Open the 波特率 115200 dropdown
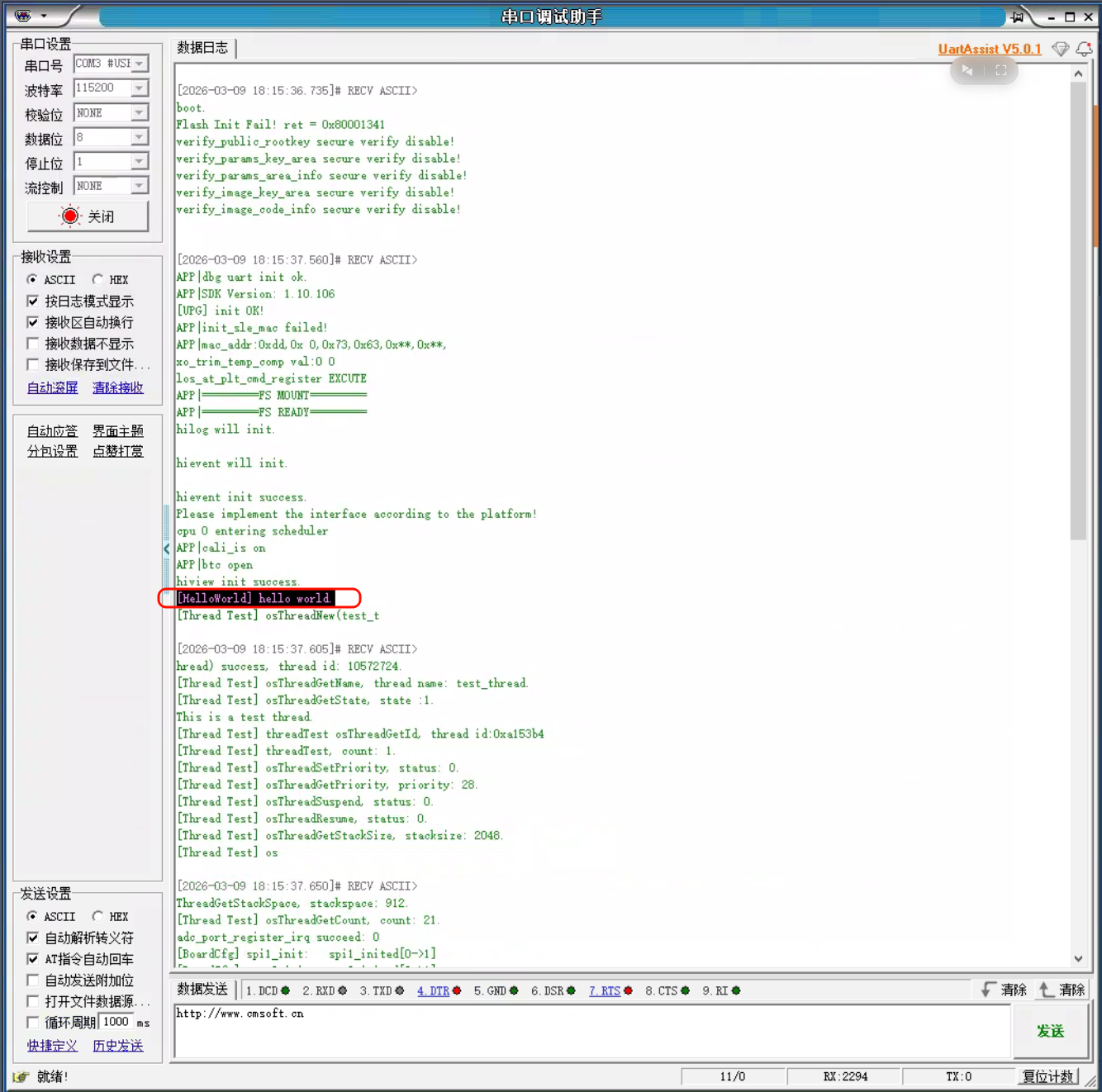The height and width of the screenshot is (1092, 1102). [x=140, y=88]
